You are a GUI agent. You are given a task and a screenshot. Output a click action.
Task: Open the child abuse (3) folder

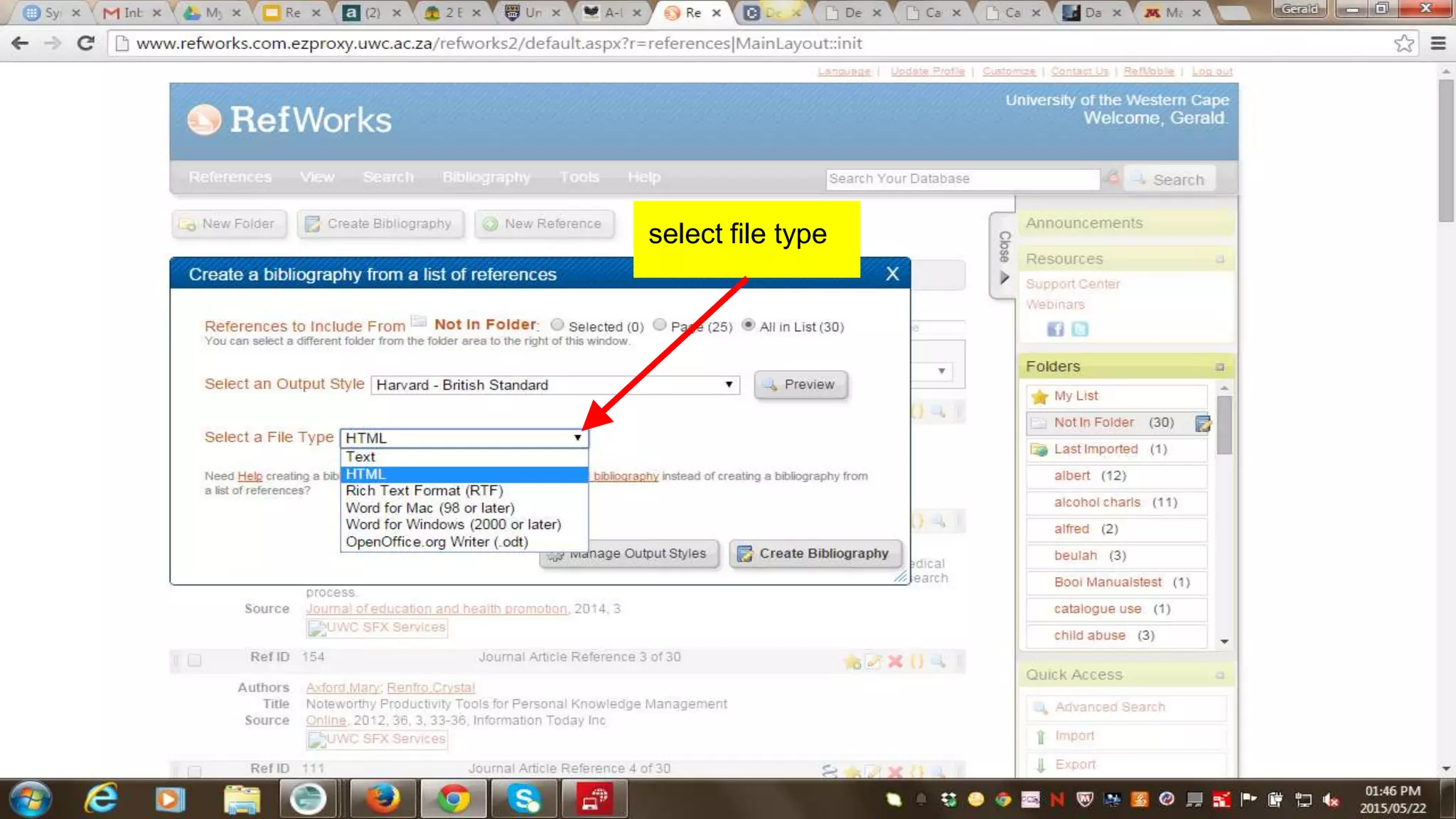pos(1117,636)
